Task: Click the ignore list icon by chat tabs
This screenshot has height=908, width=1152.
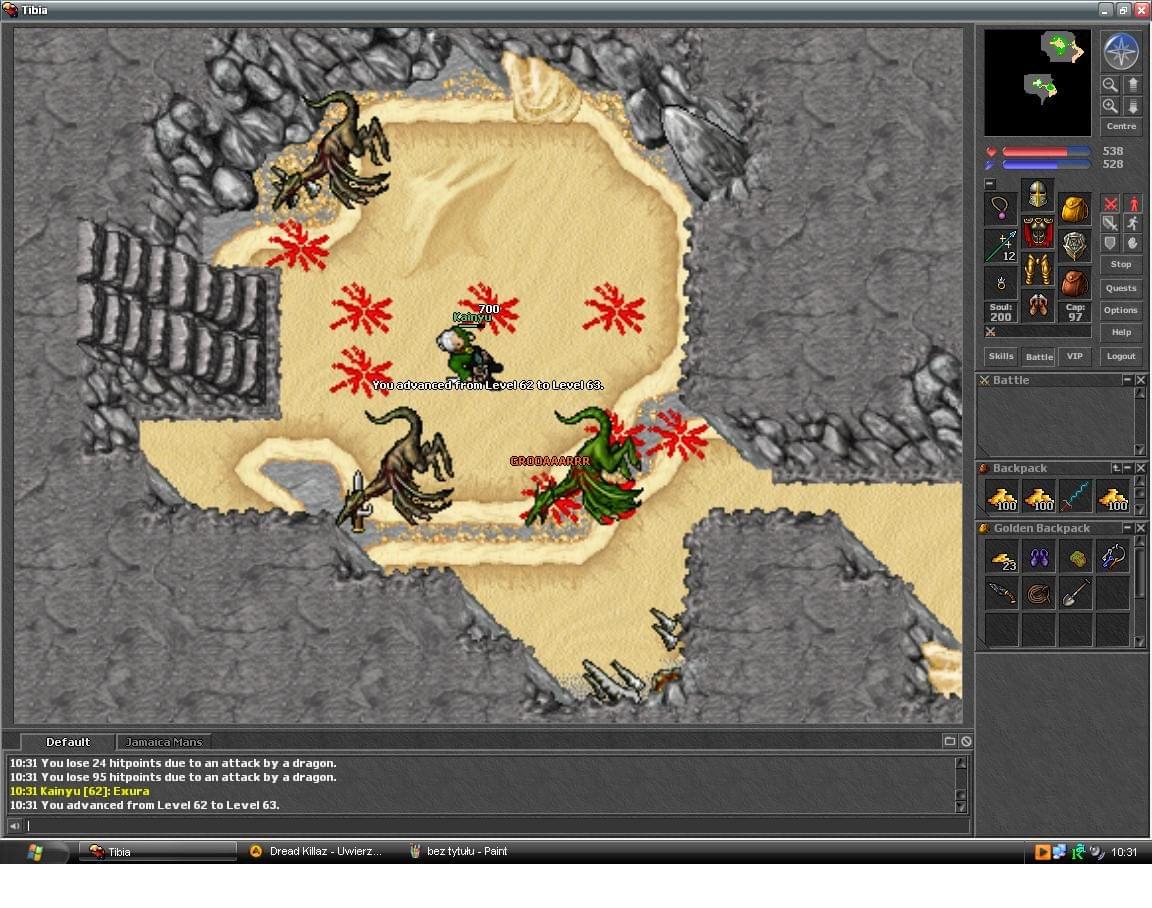Action: [966, 741]
